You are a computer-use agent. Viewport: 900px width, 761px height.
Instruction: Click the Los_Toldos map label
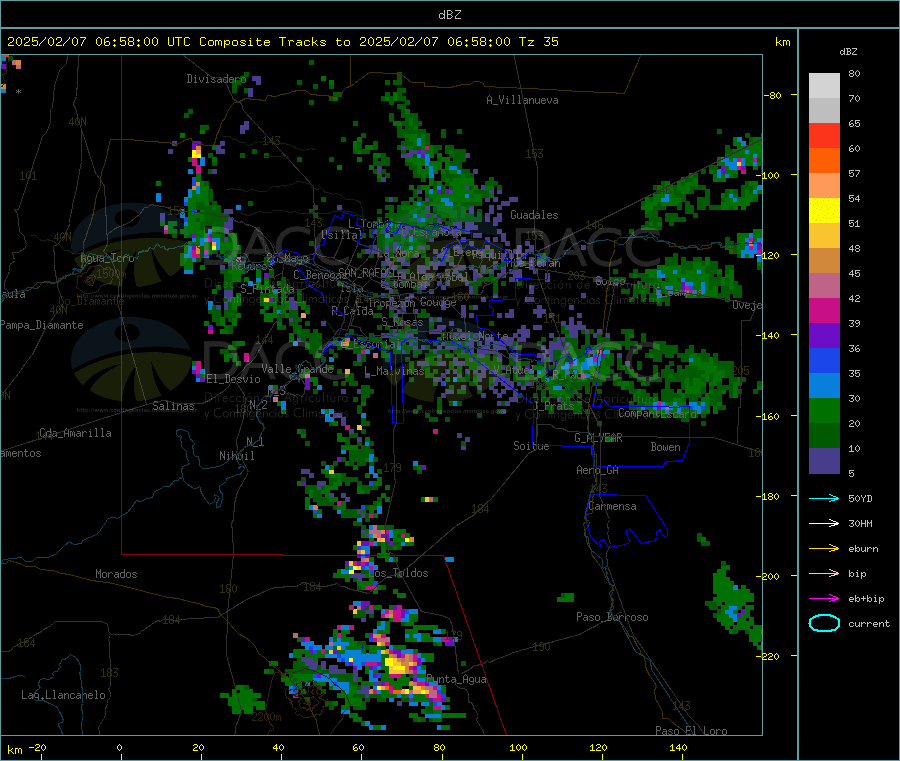tap(398, 573)
